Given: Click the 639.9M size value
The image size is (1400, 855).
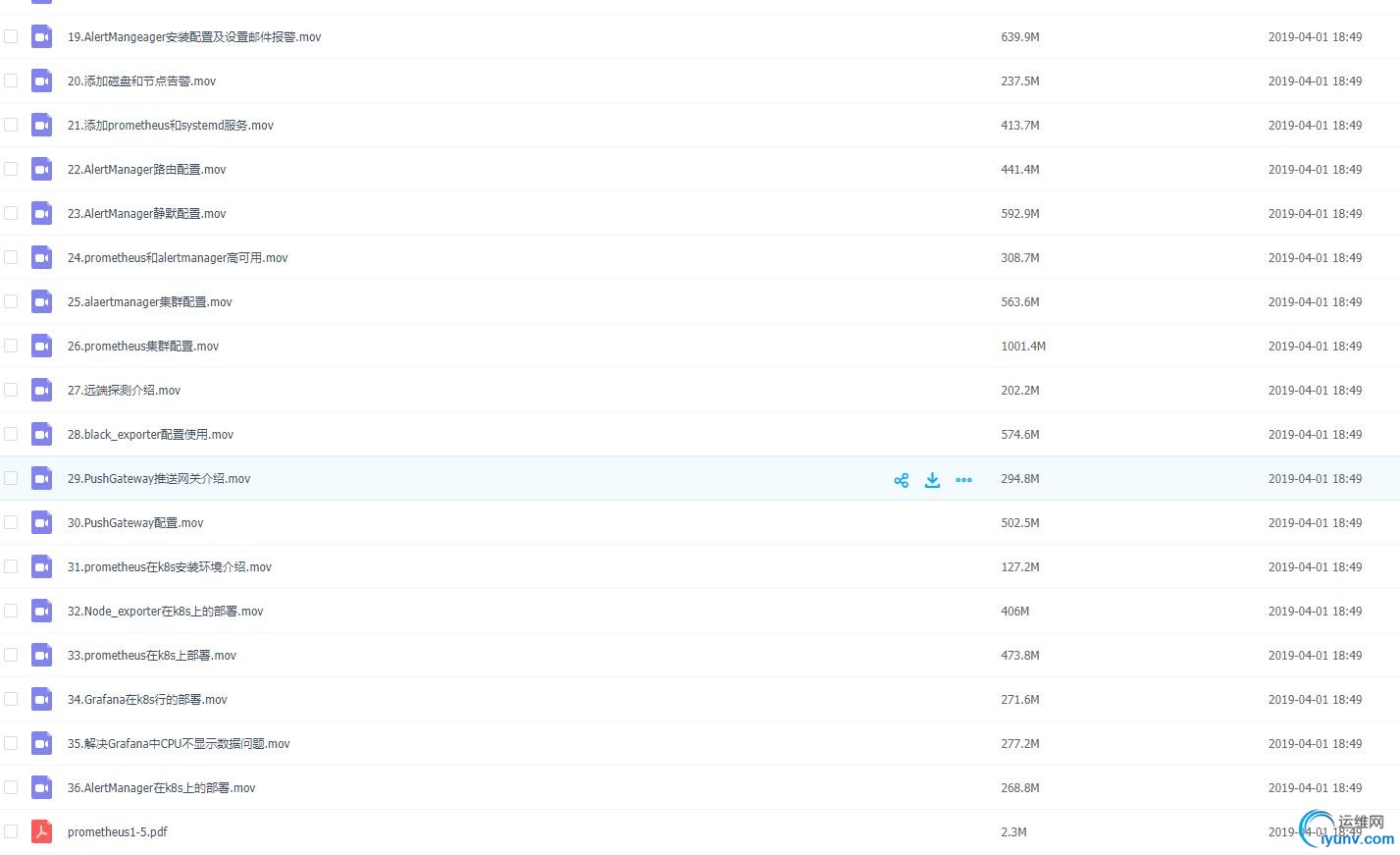Looking at the screenshot, I should click(x=1020, y=37).
